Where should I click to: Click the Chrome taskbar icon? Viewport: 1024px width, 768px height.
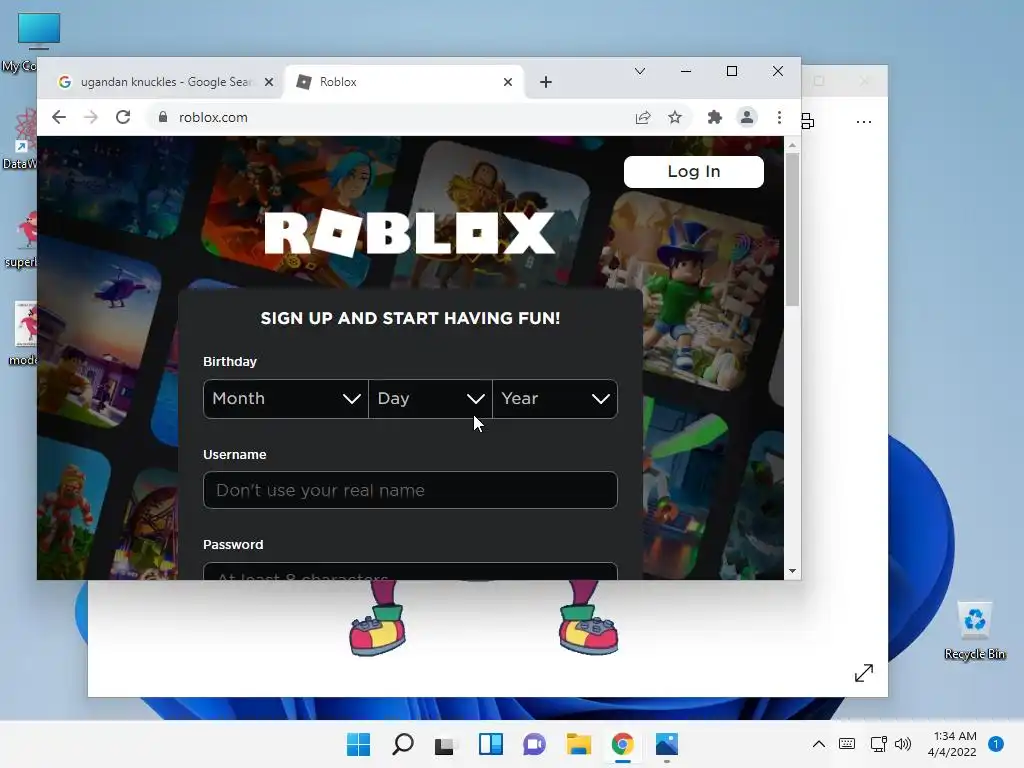622,744
